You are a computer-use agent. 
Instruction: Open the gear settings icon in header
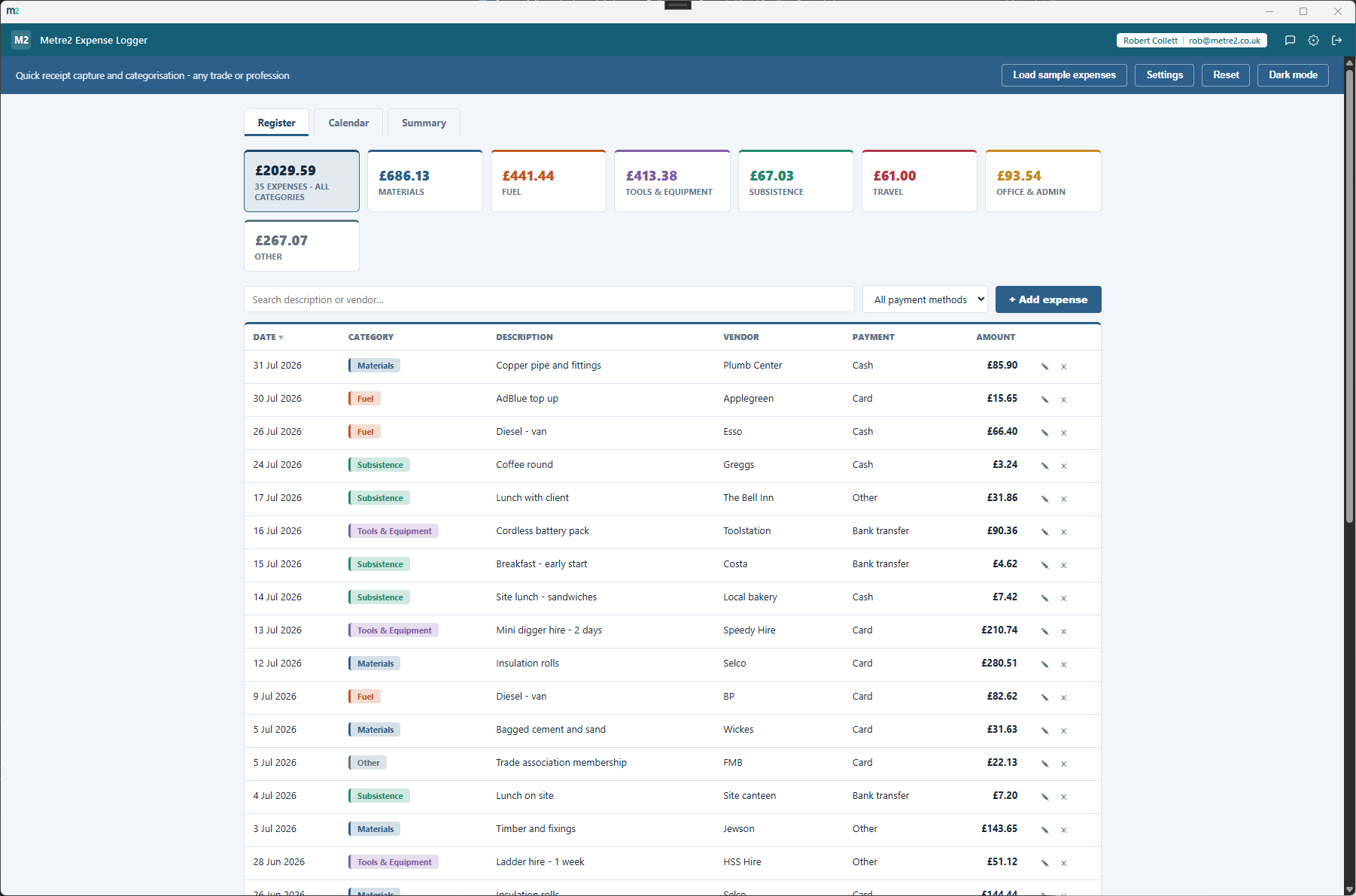click(x=1313, y=41)
